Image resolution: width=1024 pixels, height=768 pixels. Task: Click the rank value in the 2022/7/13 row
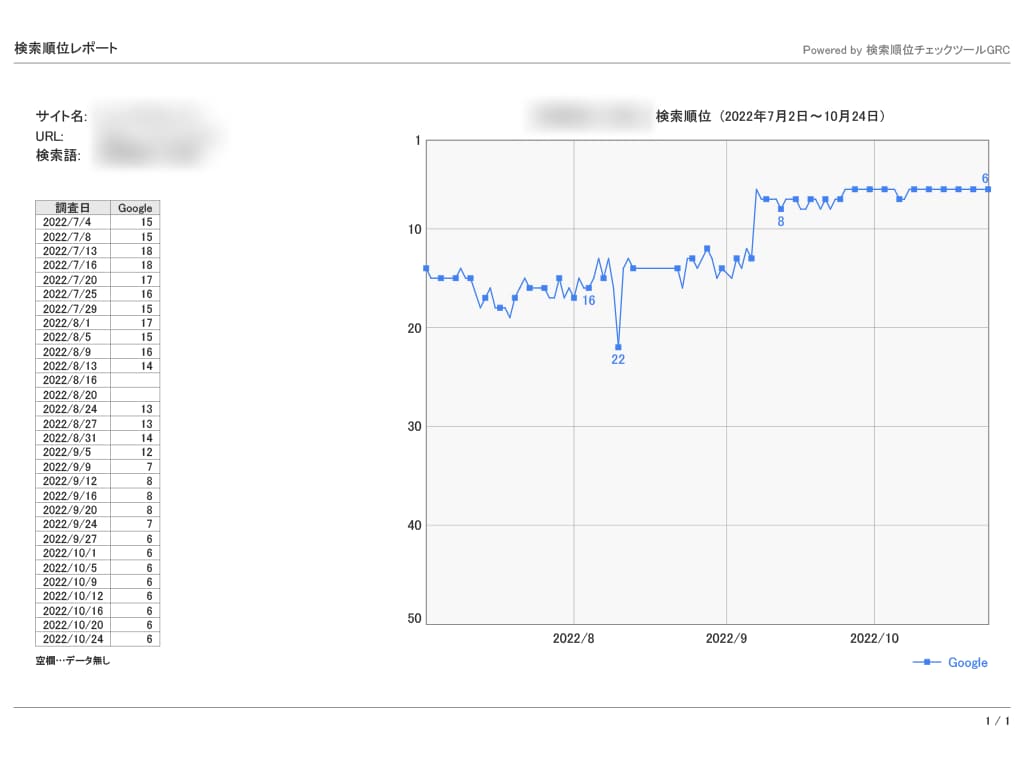(146, 251)
